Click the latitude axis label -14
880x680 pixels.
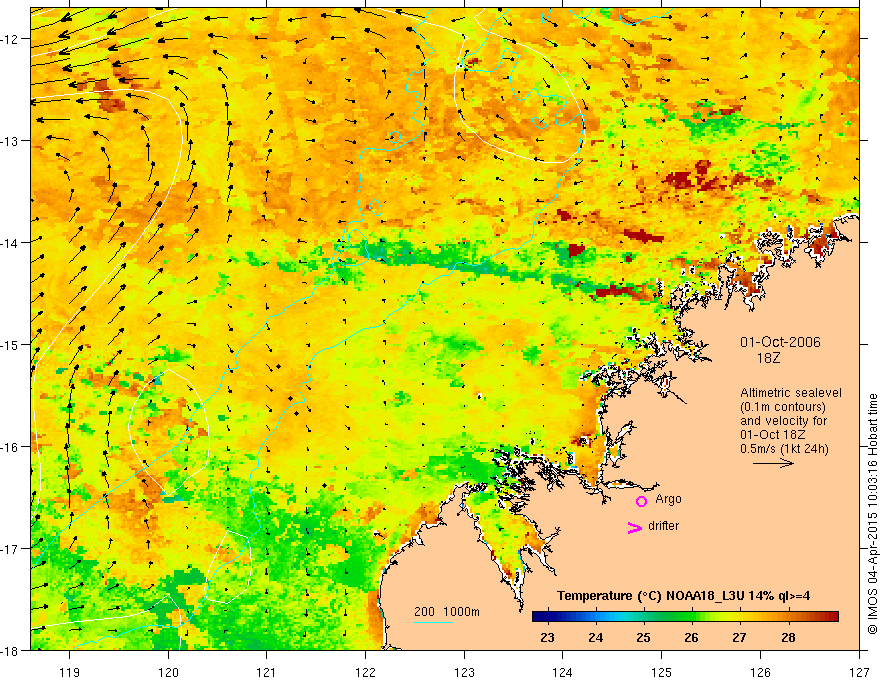10,243
